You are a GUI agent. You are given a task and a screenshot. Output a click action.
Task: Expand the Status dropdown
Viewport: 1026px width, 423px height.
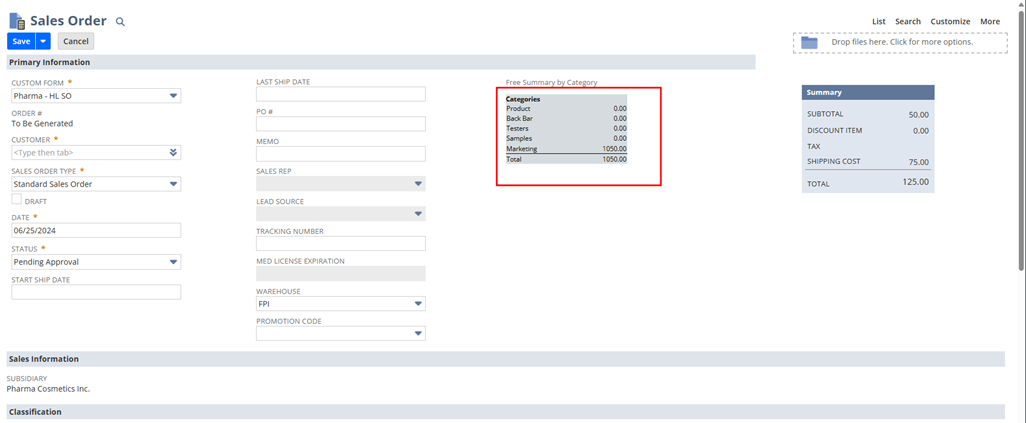click(173, 262)
